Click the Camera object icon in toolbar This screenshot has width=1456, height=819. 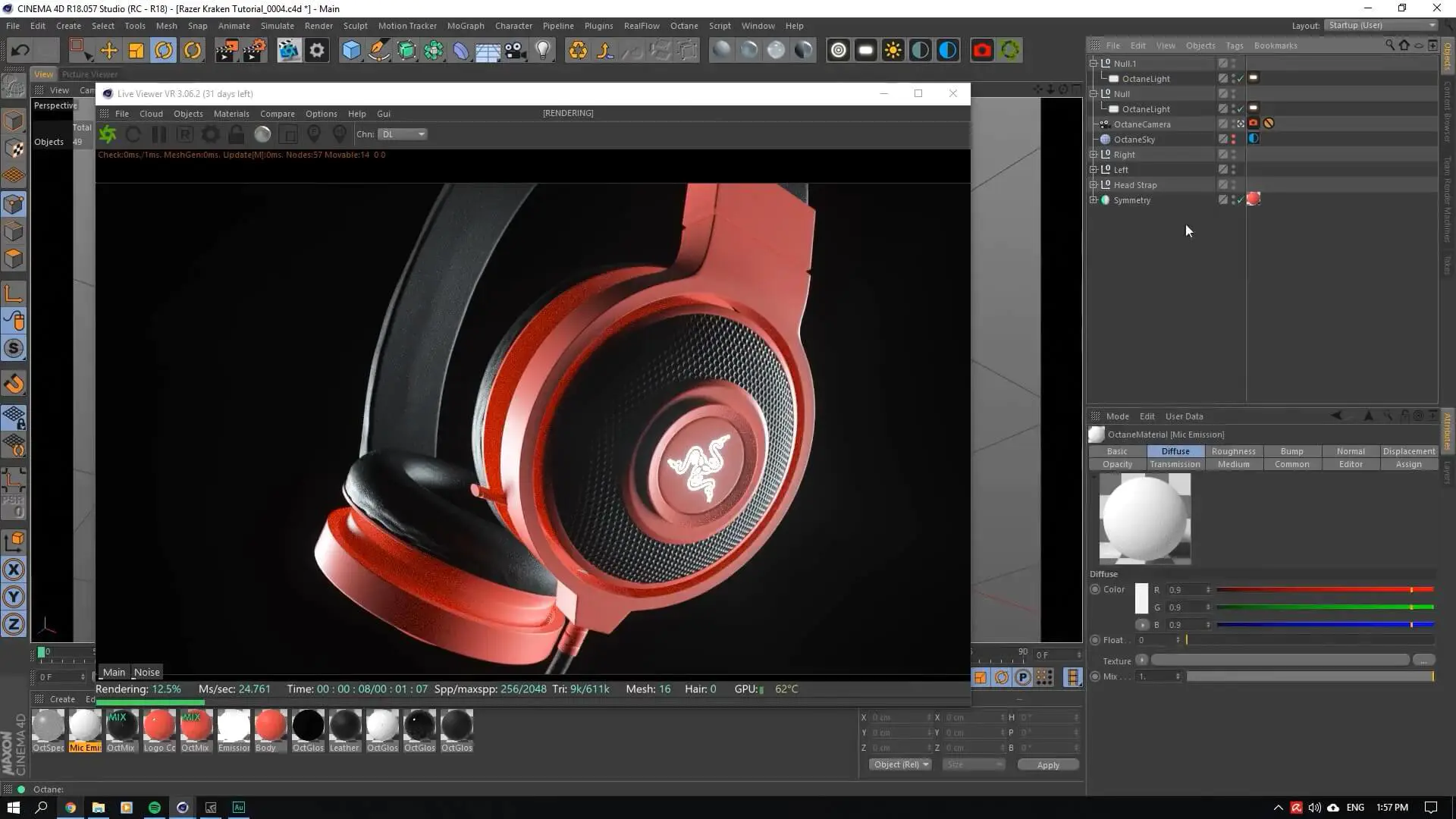coord(516,51)
